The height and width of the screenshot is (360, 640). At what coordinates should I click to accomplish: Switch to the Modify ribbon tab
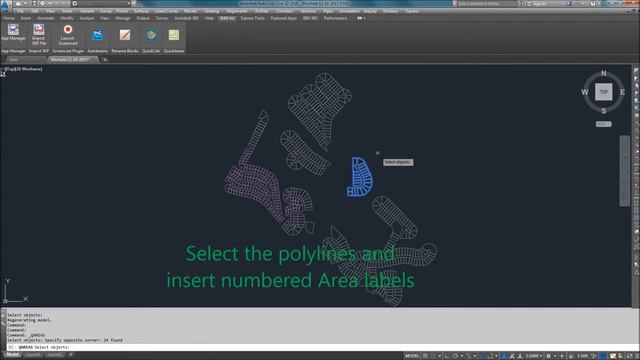click(x=67, y=18)
